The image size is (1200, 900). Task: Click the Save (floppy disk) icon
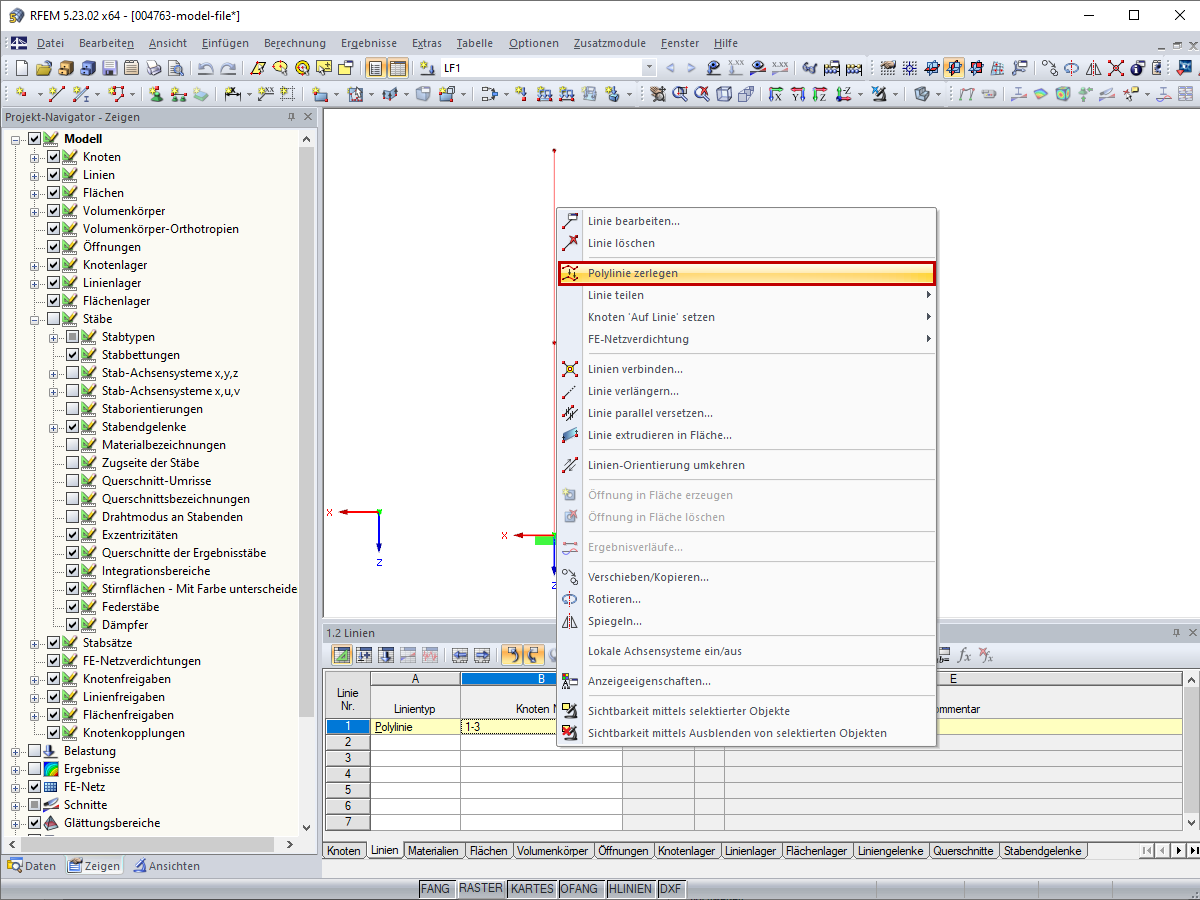pyautogui.click(x=109, y=68)
